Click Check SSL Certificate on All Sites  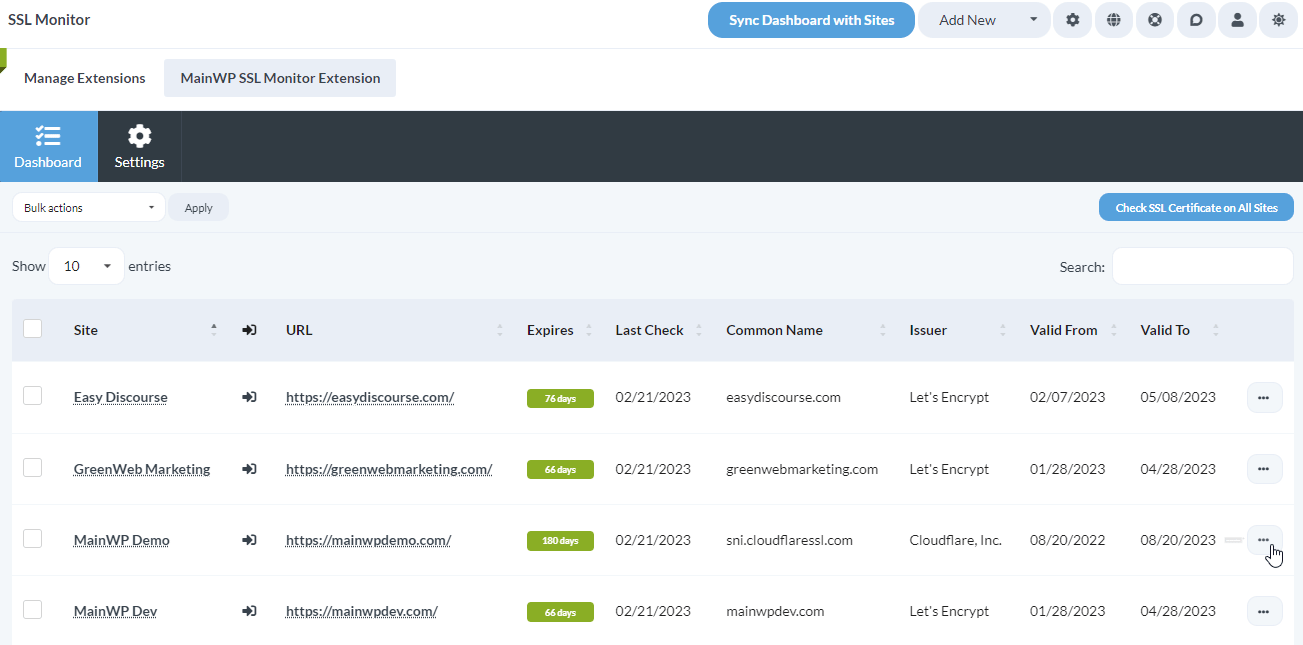(1196, 207)
